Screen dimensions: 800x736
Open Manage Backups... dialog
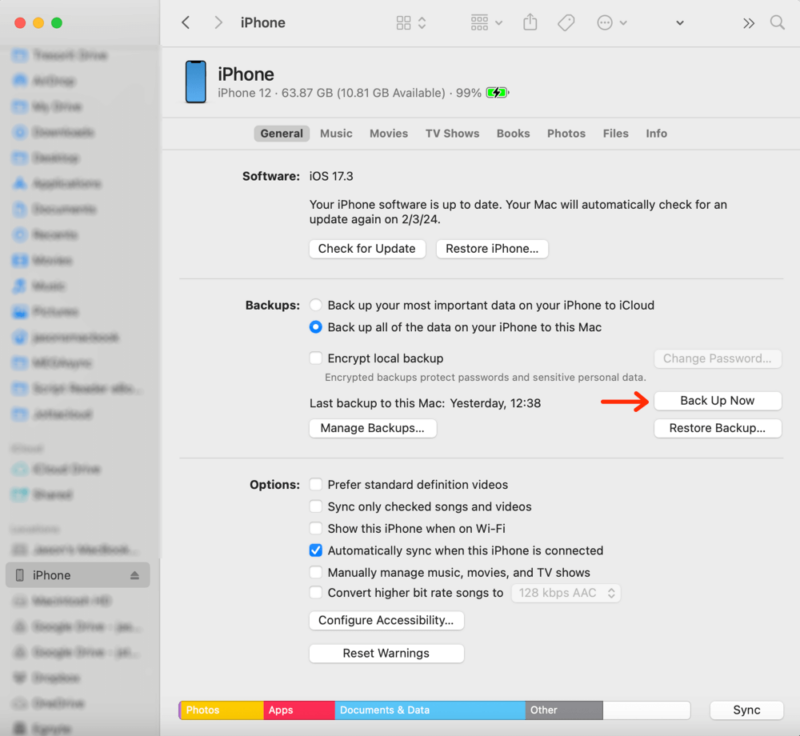(x=372, y=428)
